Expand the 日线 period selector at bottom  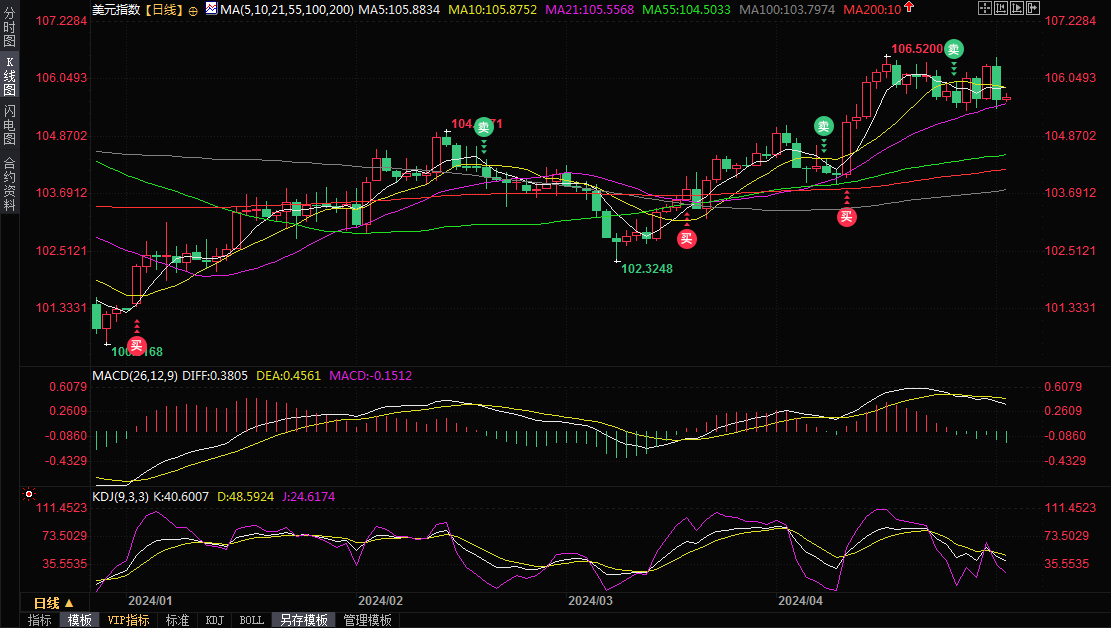point(52,603)
